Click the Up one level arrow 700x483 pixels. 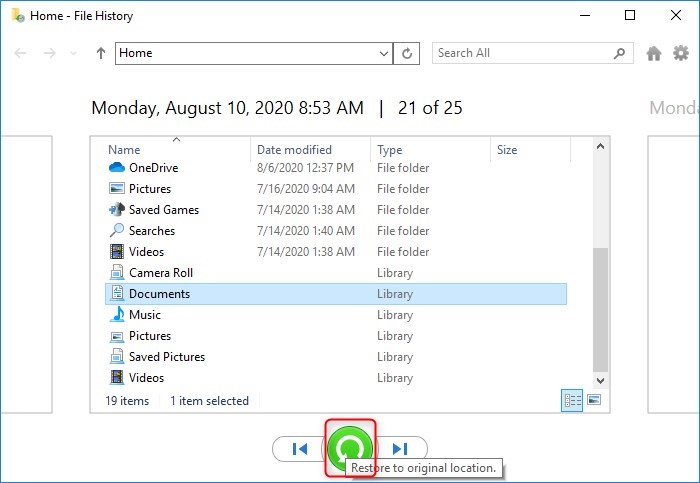pyautogui.click(x=100, y=54)
